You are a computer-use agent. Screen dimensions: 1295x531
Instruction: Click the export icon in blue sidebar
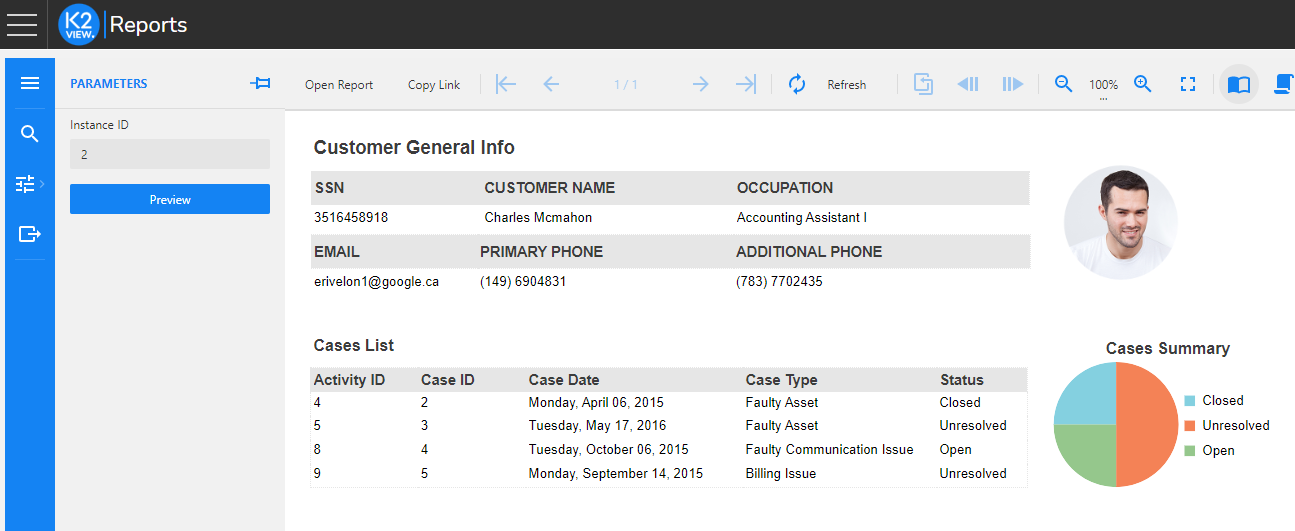(30, 234)
